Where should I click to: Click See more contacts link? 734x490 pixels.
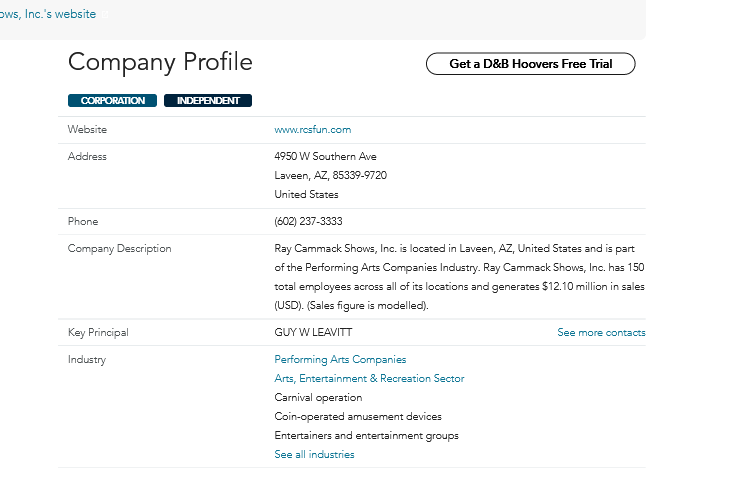point(601,332)
